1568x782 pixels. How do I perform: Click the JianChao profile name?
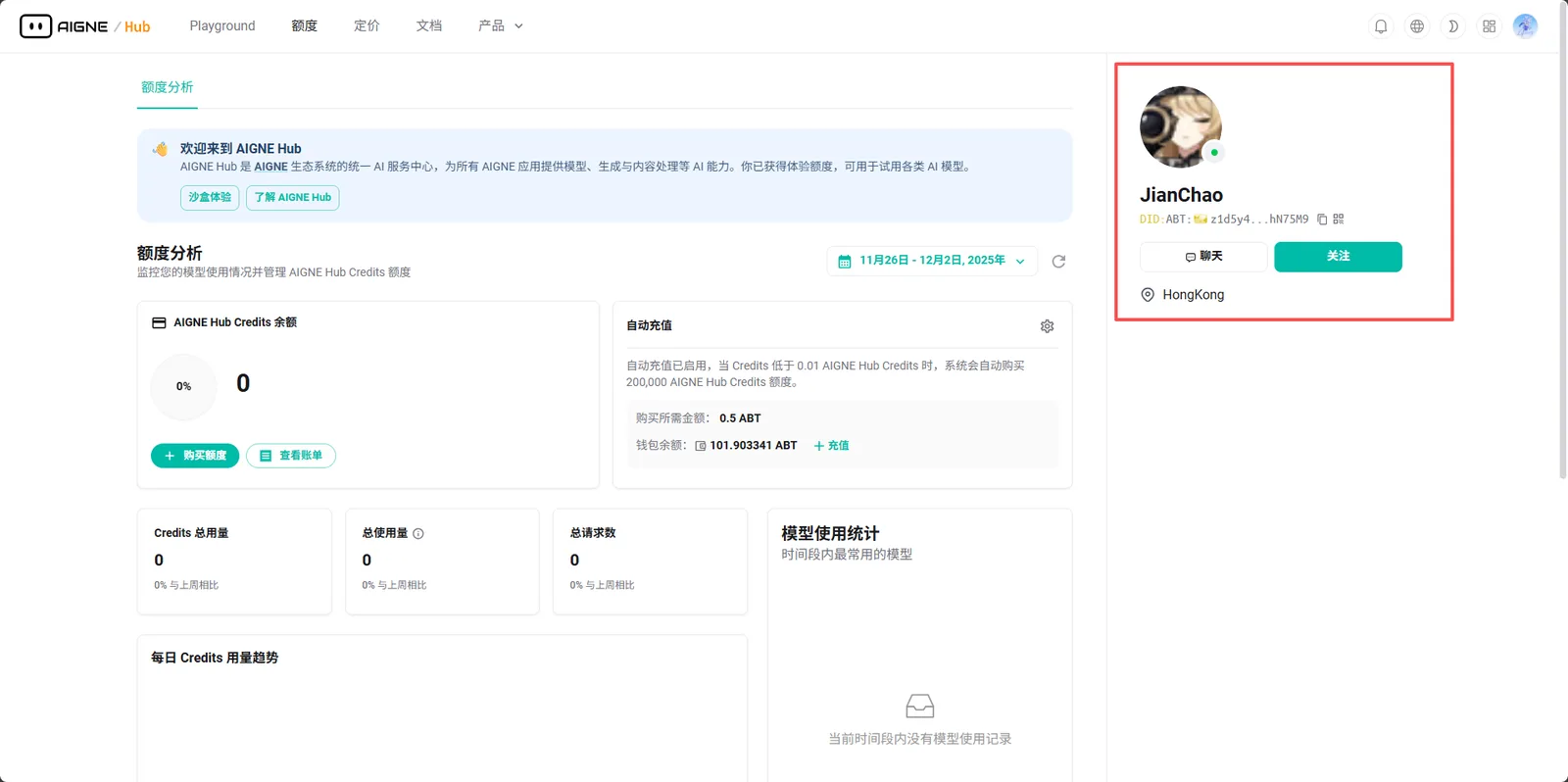pyautogui.click(x=1181, y=196)
